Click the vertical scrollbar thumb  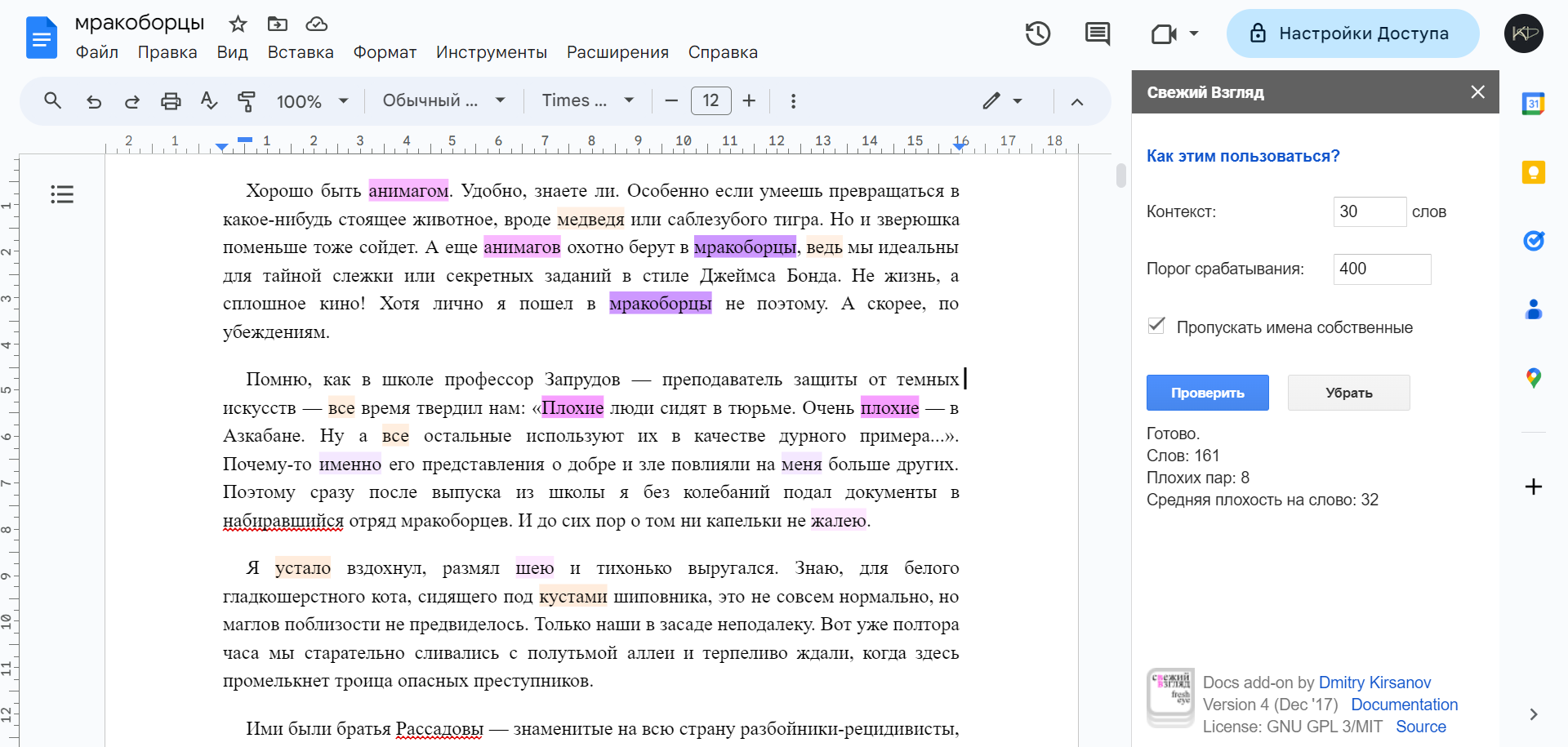[1120, 175]
